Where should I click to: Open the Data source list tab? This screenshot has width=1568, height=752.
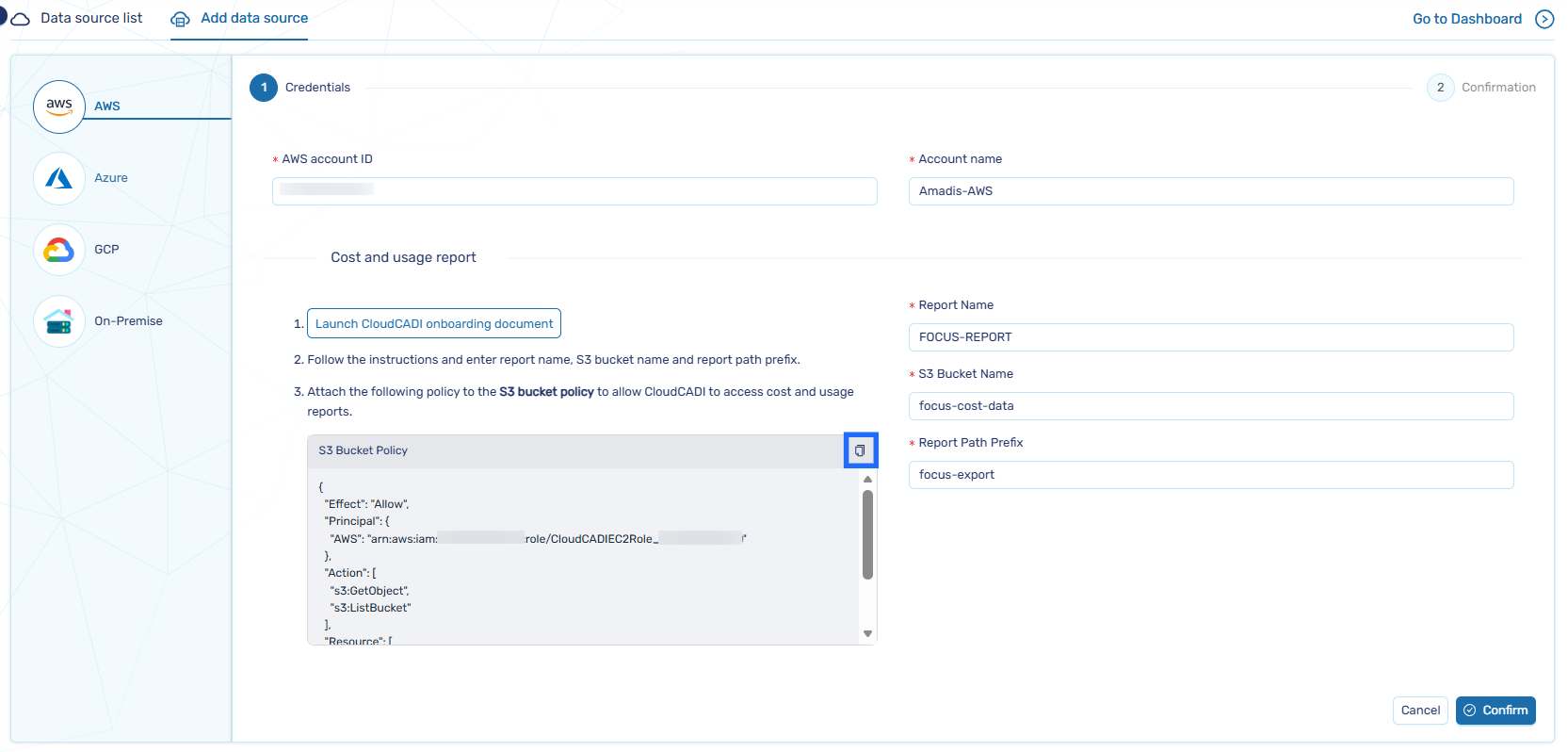91,18
